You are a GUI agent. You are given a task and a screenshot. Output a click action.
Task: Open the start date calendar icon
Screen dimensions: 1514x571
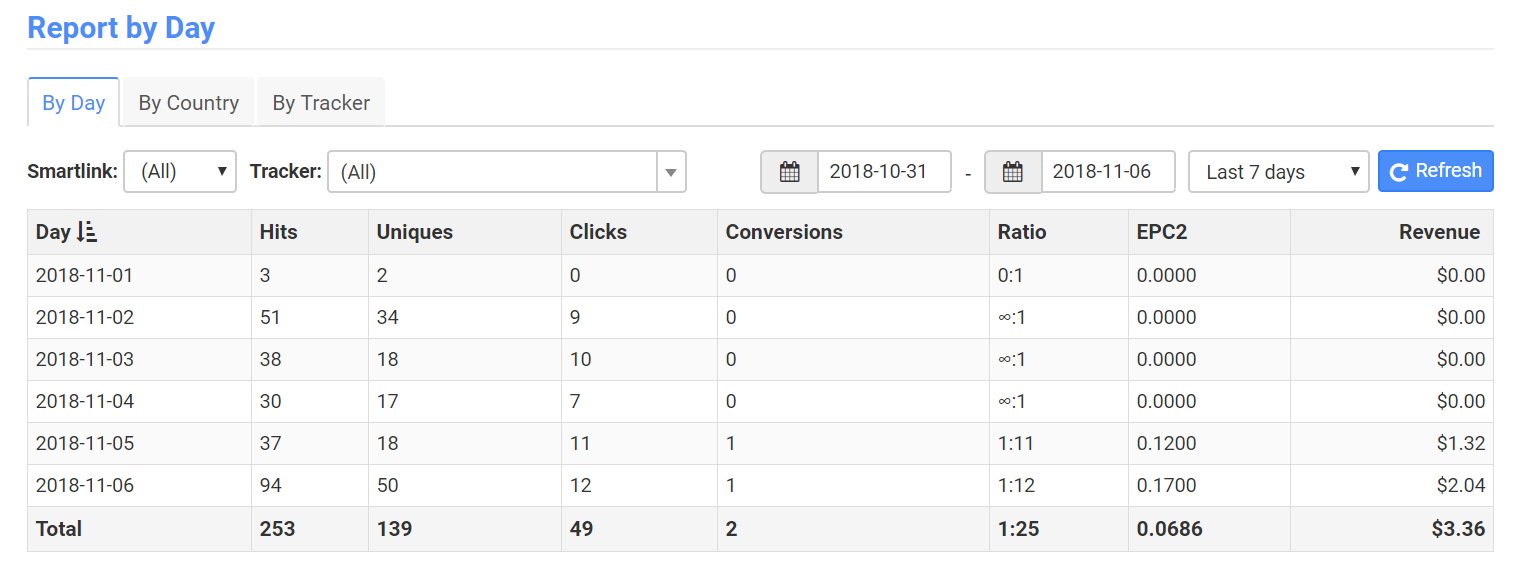[x=789, y=172]
